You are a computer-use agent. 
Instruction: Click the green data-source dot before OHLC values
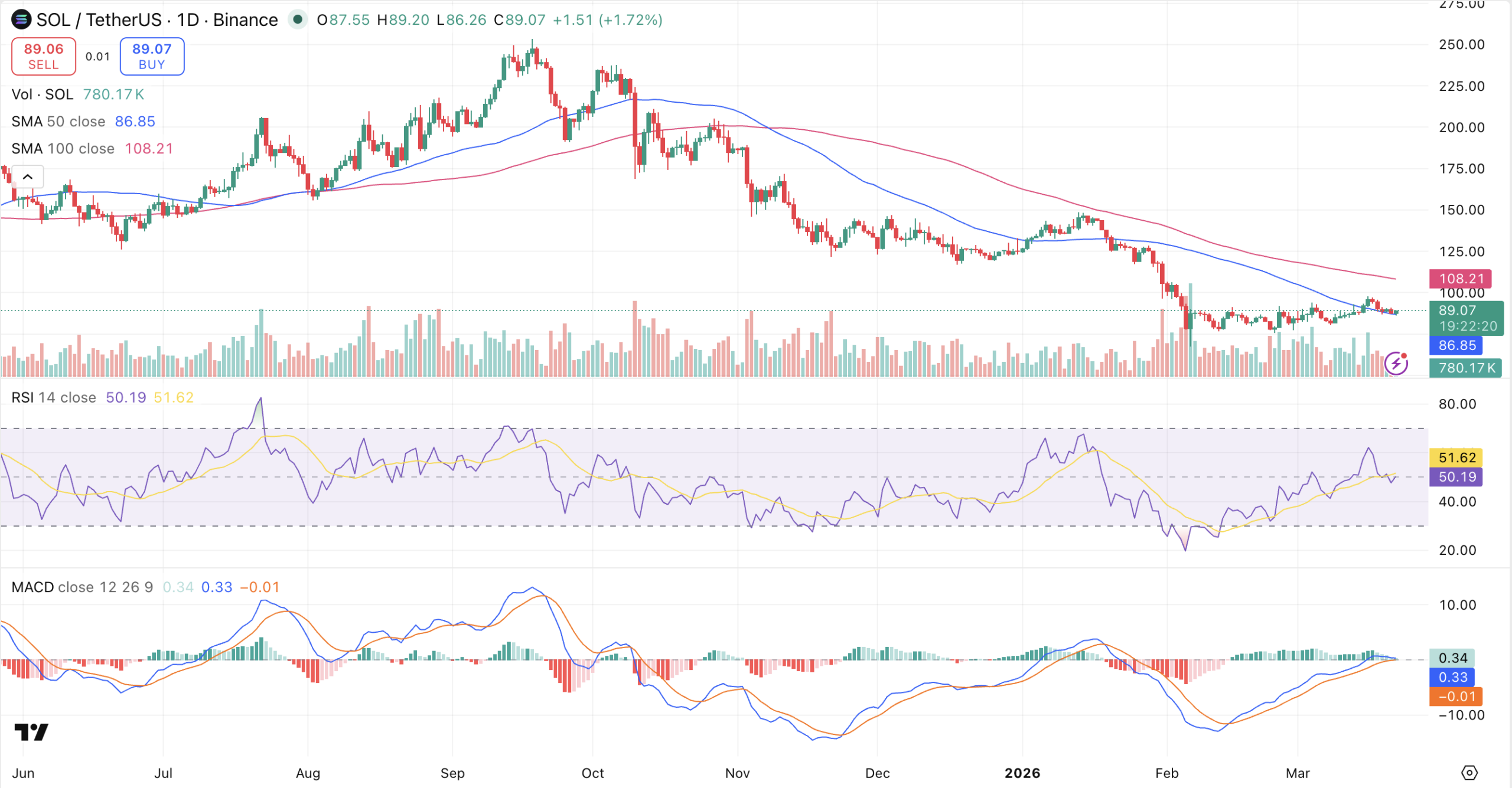tap(298, 19)
